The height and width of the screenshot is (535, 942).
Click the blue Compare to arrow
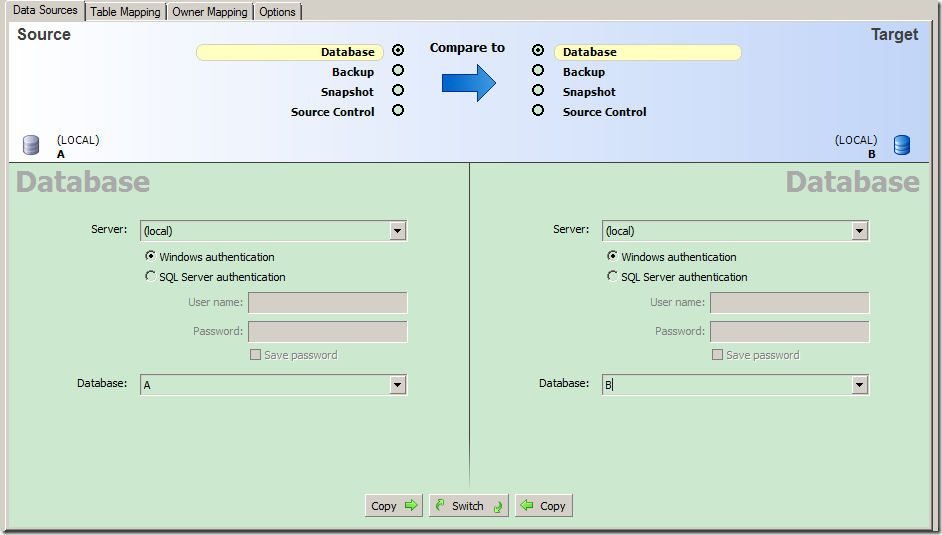click(469, 83)
